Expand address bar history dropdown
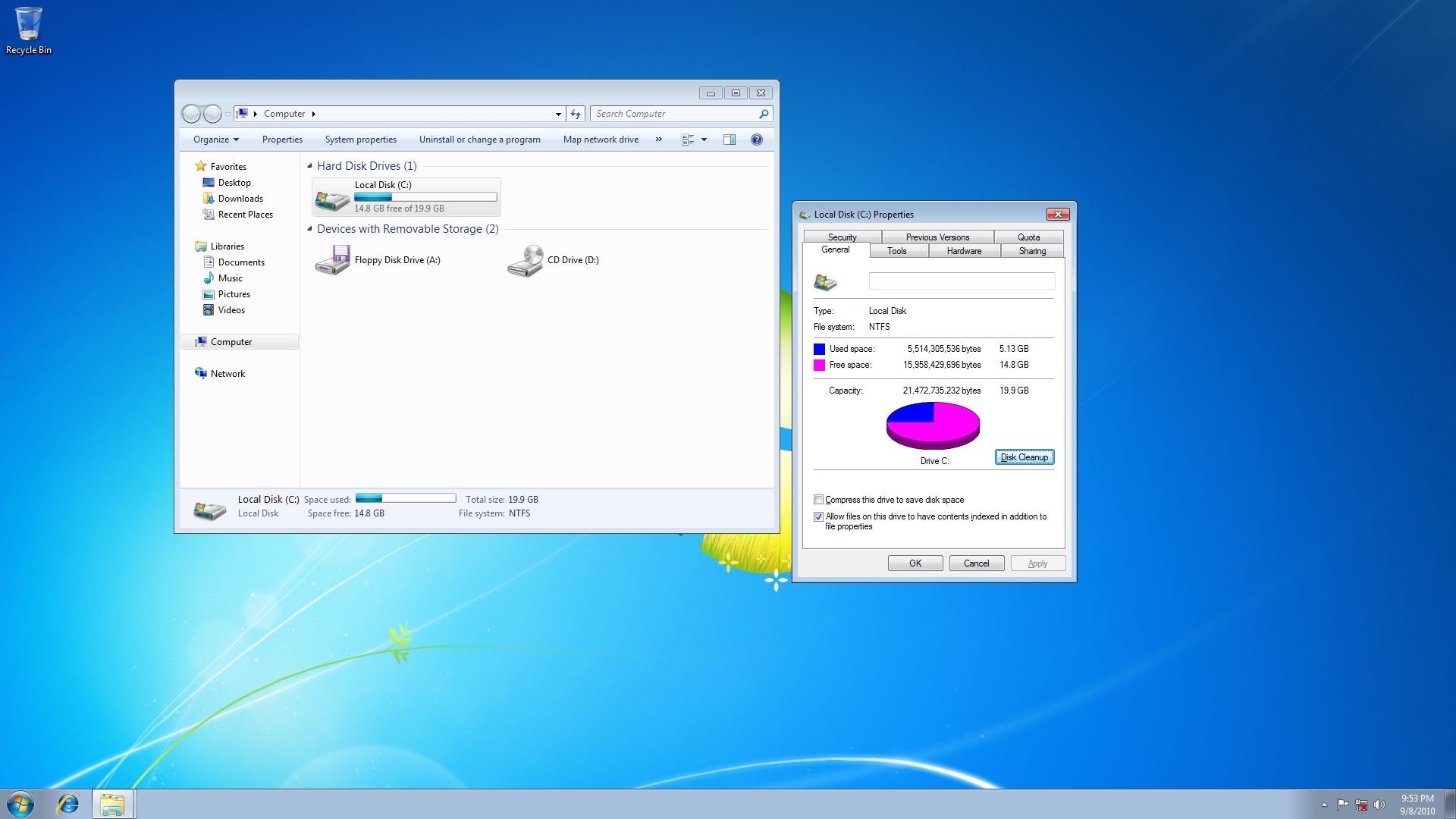Screen dimensions: 1456x819 point(558,114)
